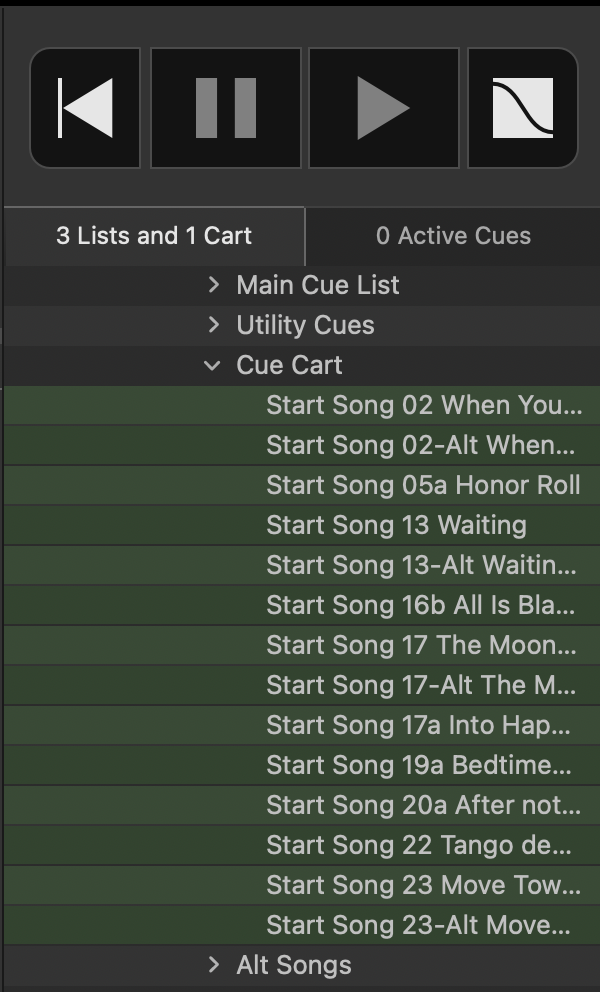Expand the Utility Cues list

pyautogui.click(x=214, y=325)
